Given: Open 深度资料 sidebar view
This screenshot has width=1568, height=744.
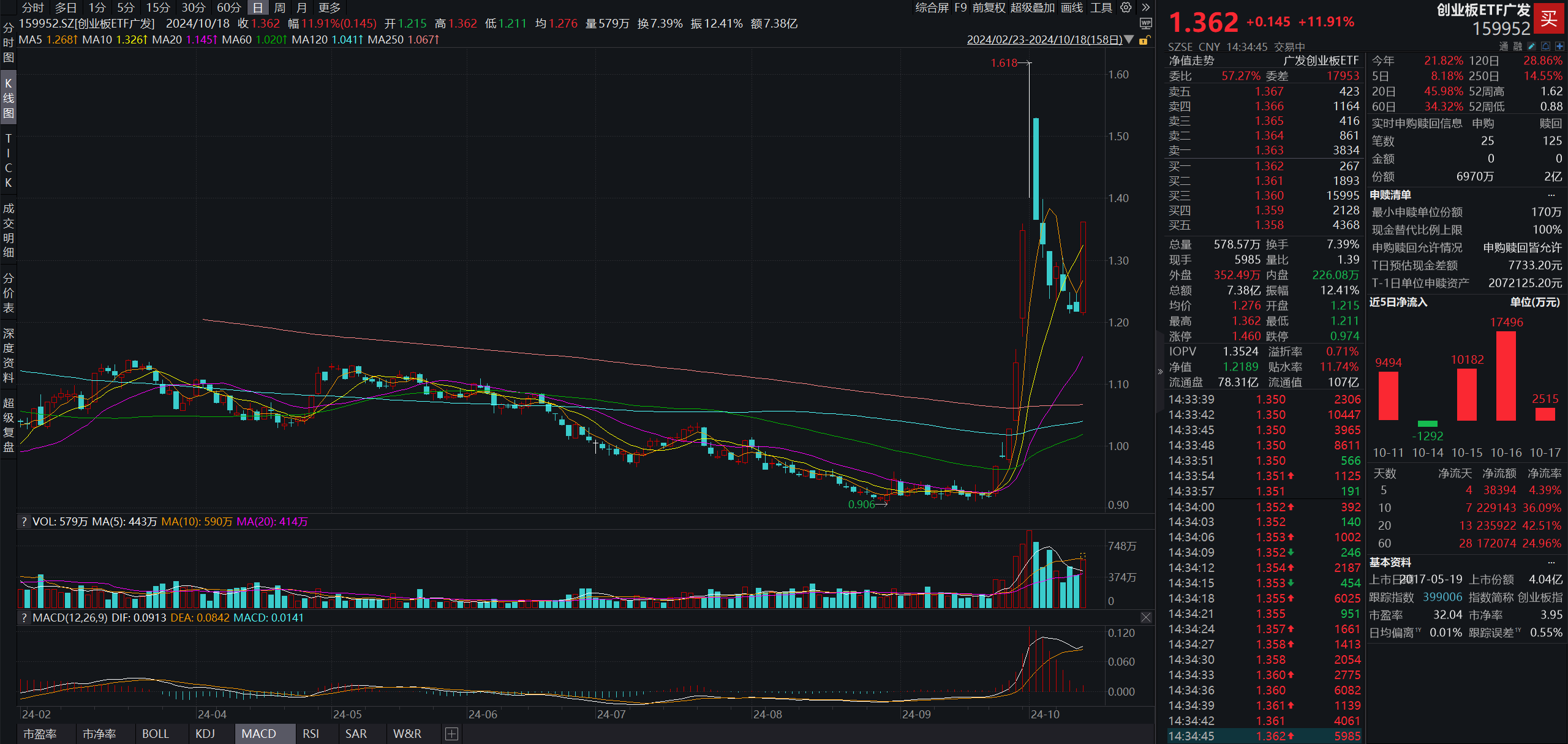Looking at the screenshot, I should pyautogui.click(x=9, y=355).
